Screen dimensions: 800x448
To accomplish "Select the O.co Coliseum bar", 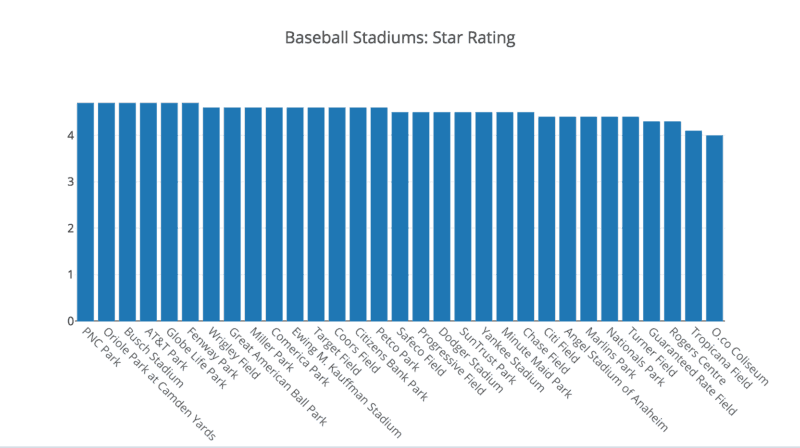I will point(714,228).
